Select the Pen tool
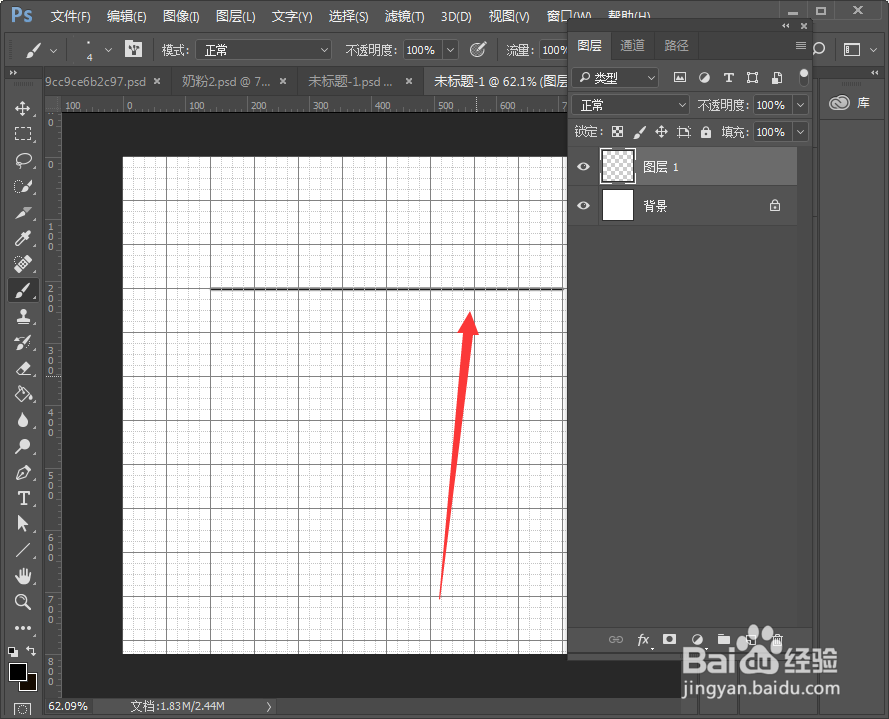Screen dimensions: 889x719 pos(23,472)
